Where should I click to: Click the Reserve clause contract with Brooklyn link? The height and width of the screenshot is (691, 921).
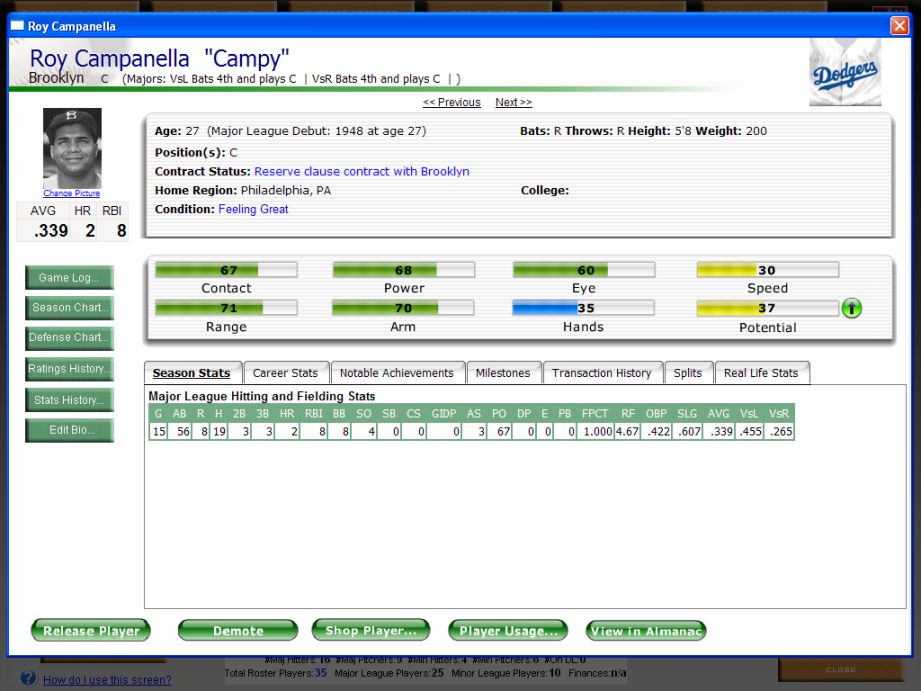(x=362, y=172)
